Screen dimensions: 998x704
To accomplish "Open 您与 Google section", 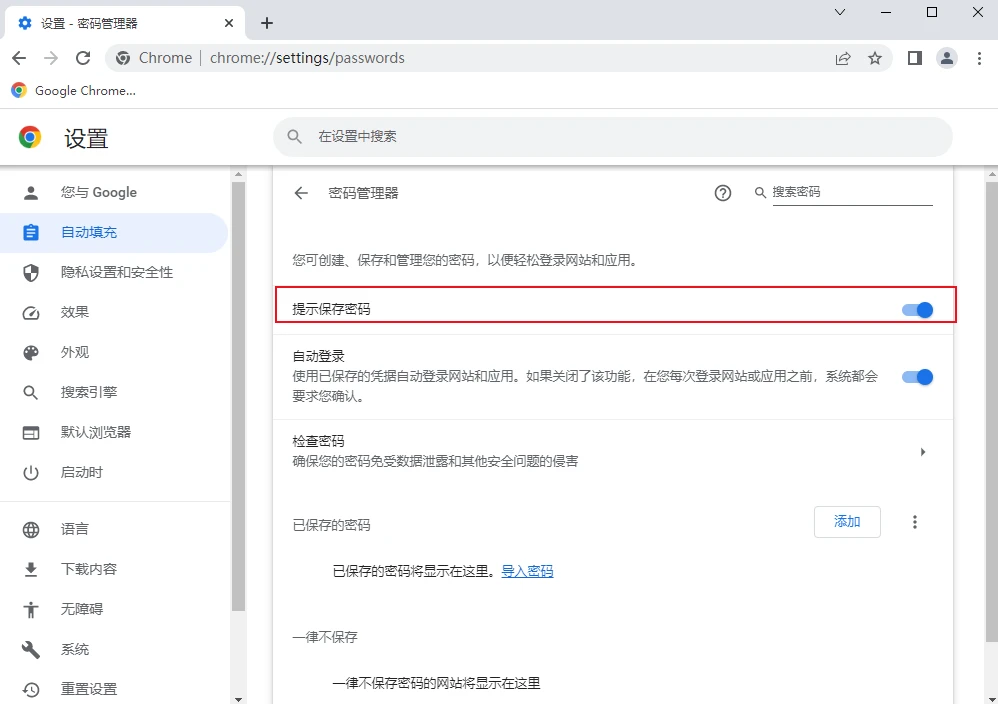I will pos(114,192).
